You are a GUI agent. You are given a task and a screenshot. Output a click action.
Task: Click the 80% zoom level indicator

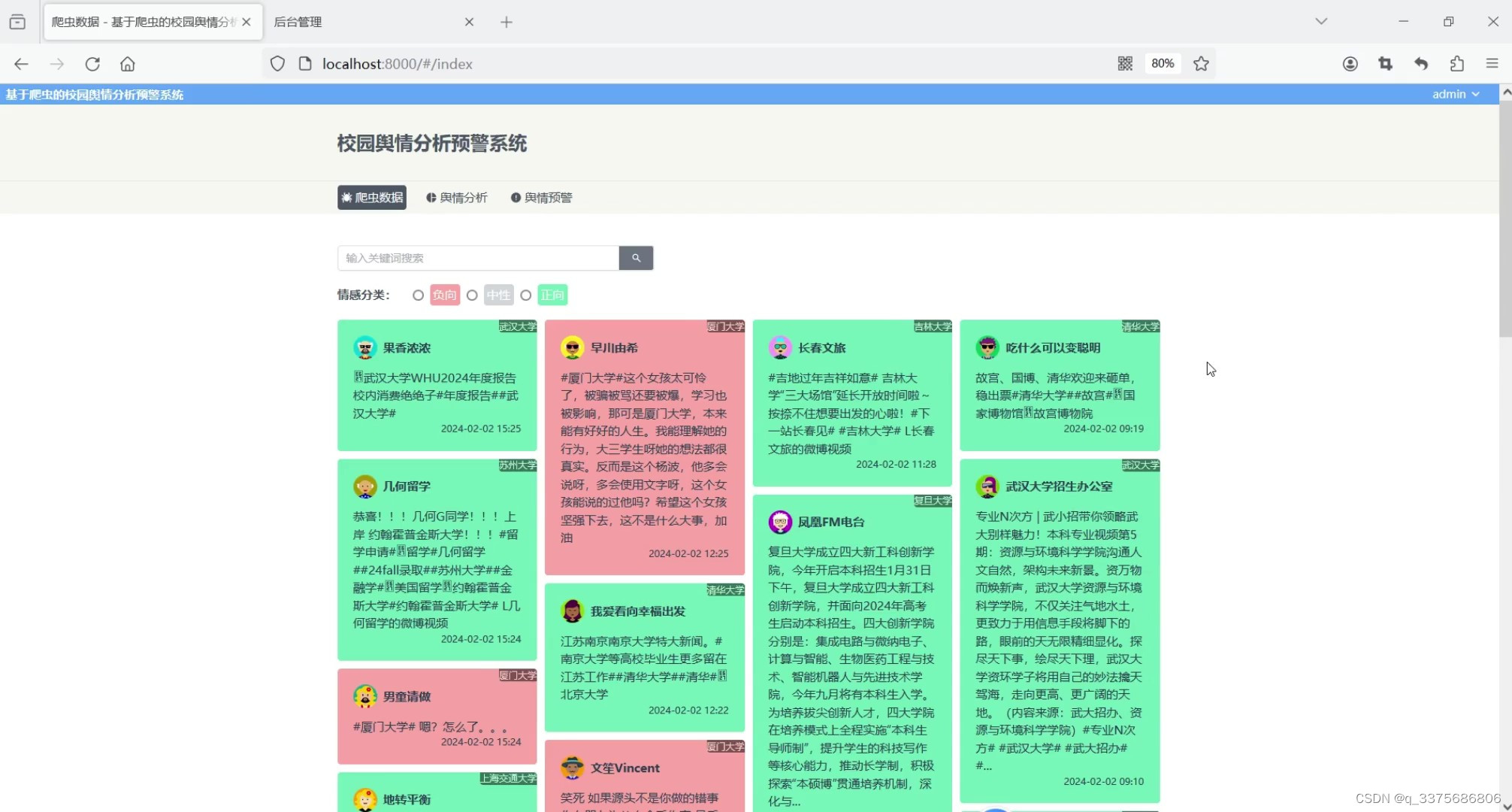click(x=1162, y=64)
